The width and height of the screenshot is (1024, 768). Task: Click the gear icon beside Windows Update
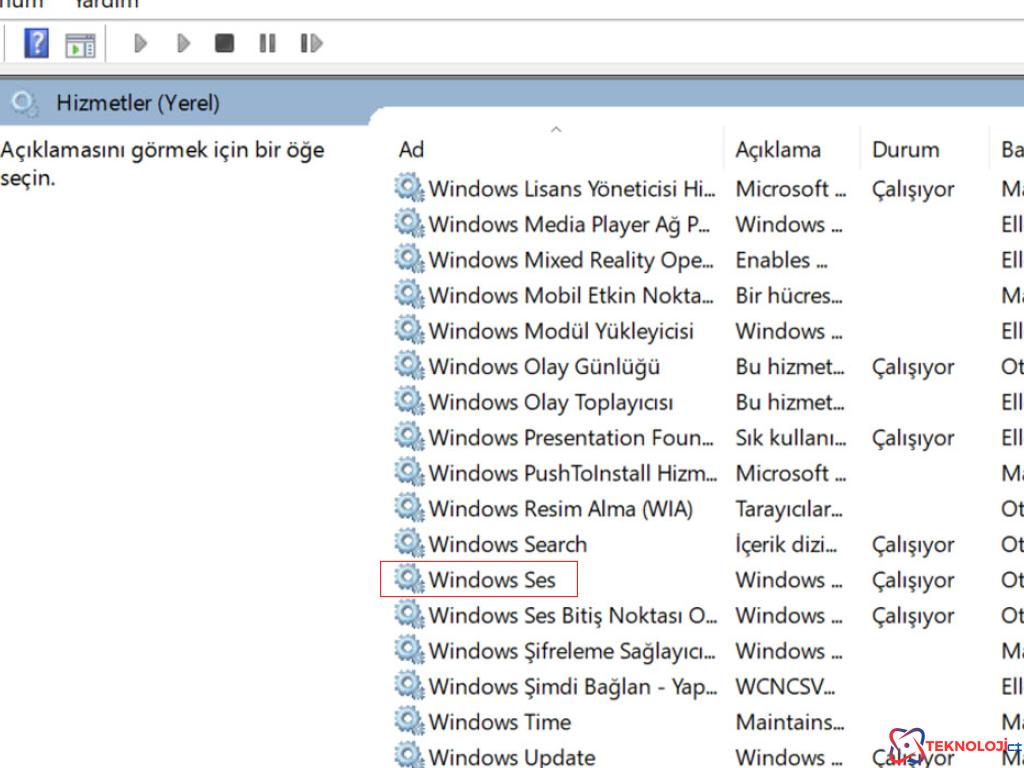409,755
